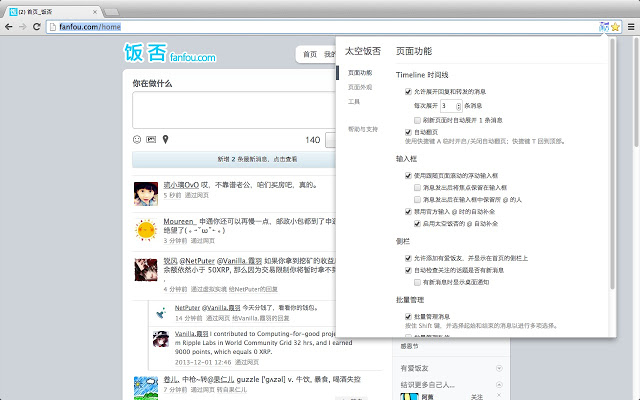Select 页面功能 in the settings sidebar
Screen dimensions: 640x400
click(x=360, y=73)
